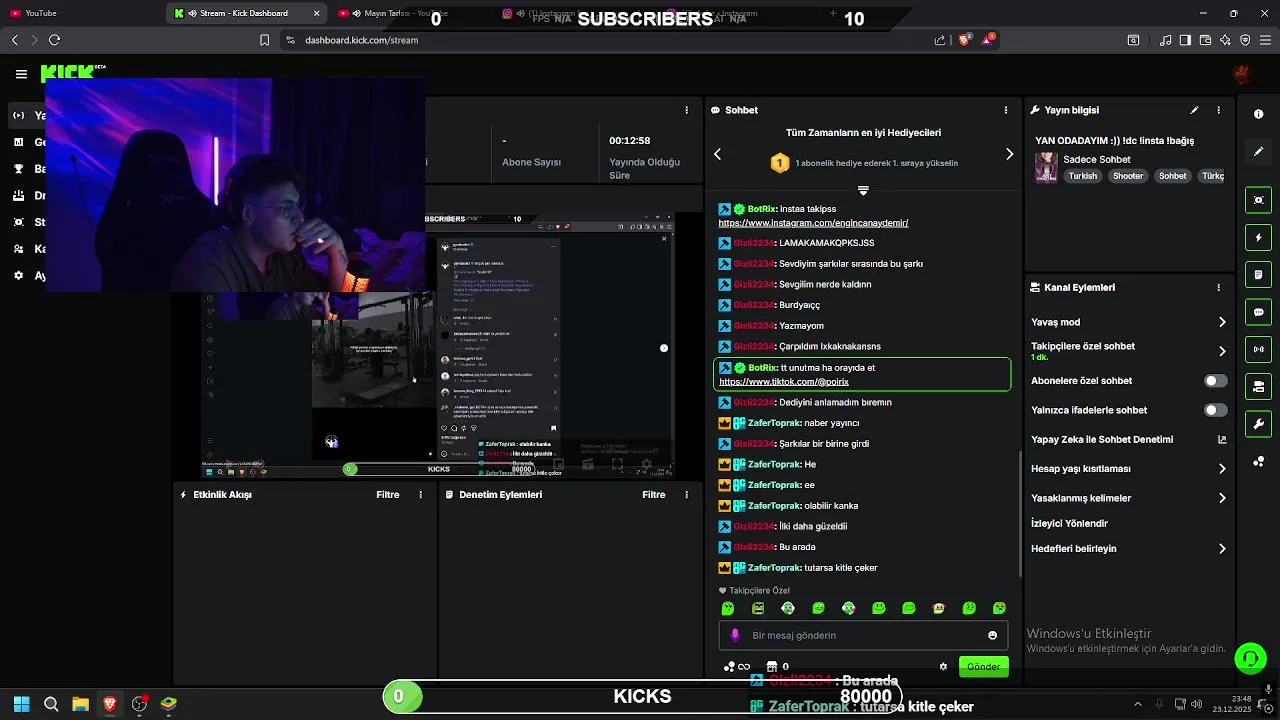Open the Instagram link from BotRix
The image size is (1280, 720).
(813, 223)
